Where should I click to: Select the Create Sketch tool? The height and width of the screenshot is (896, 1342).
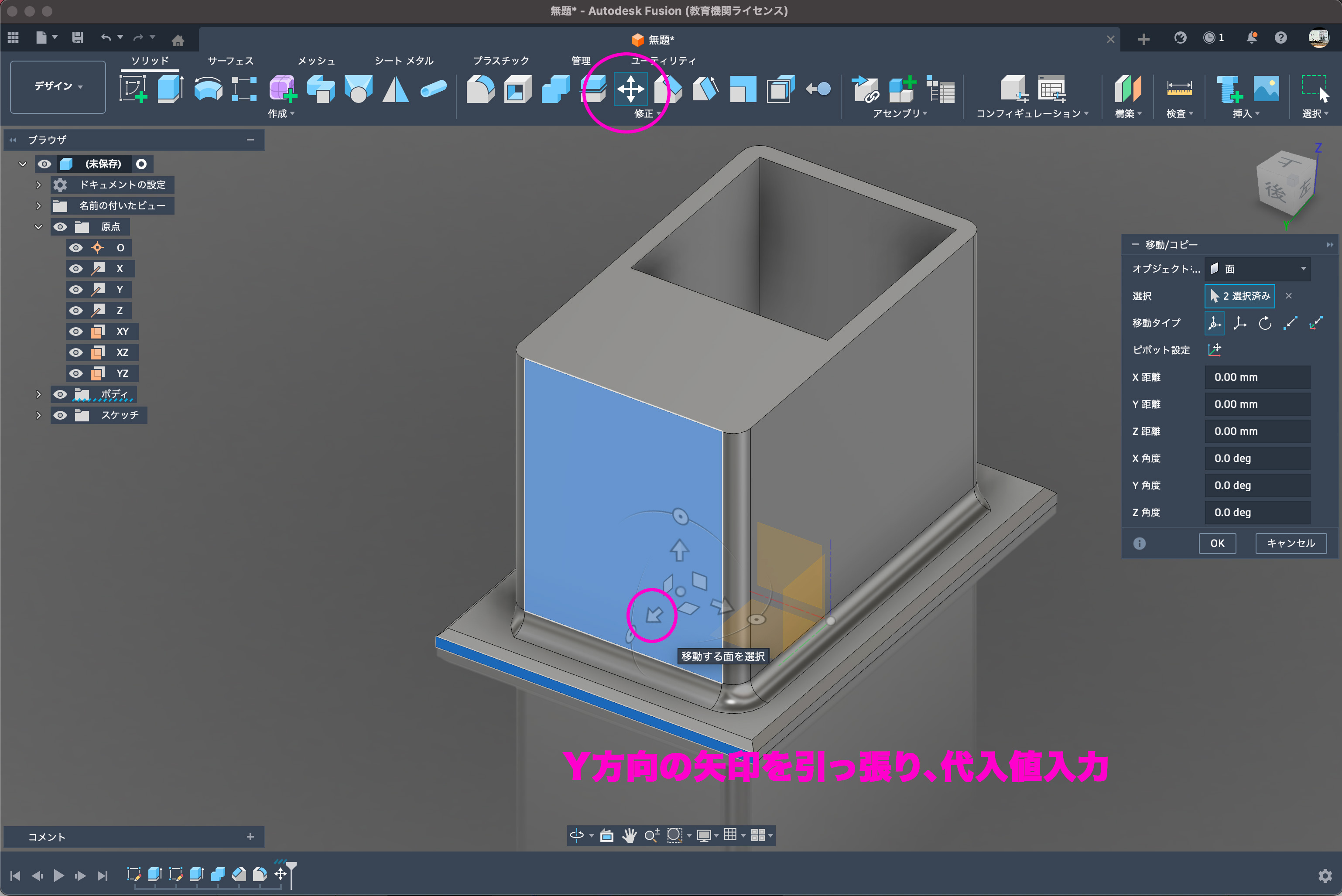(x=133, y=89)
